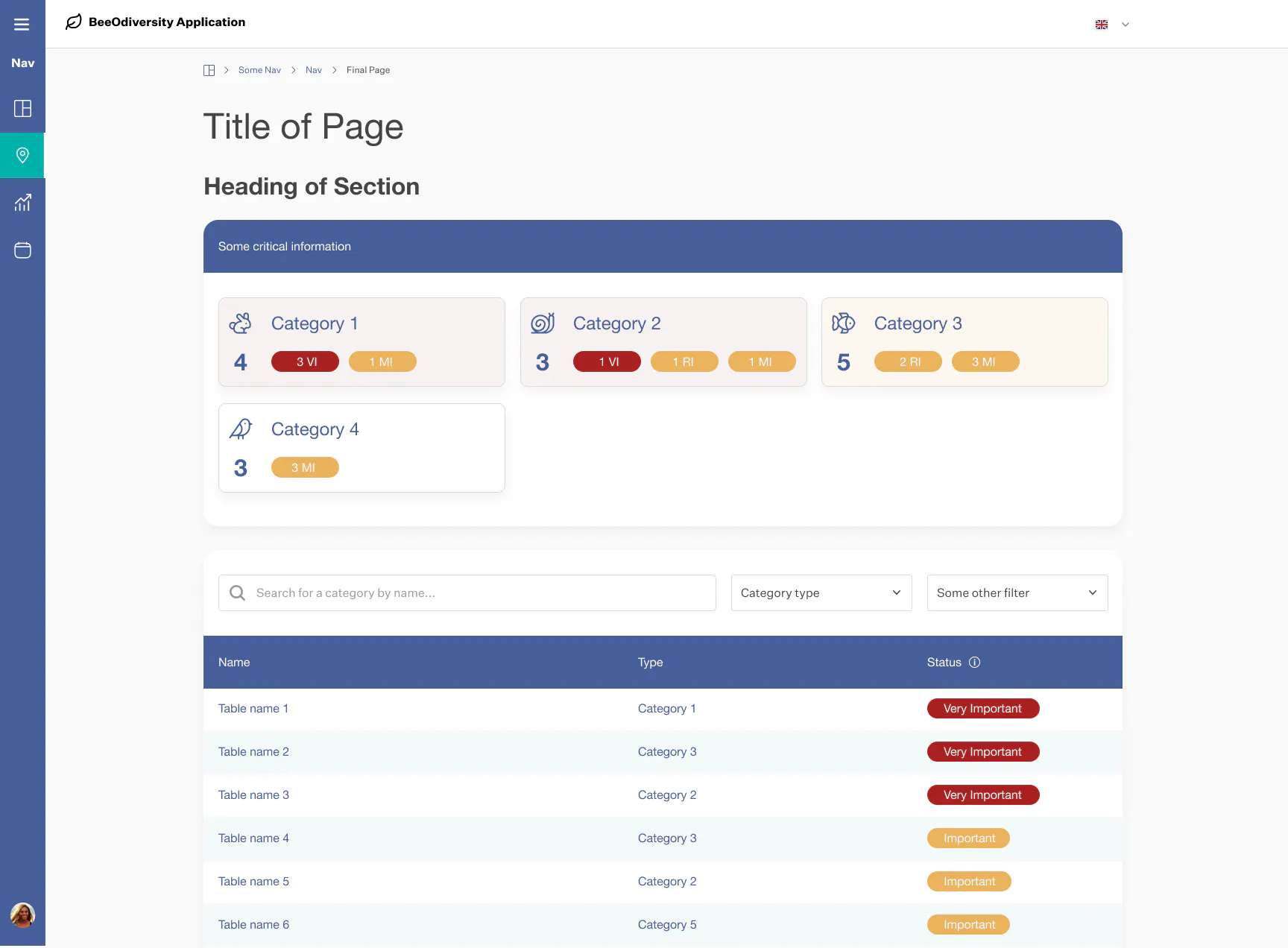Open the hamburger menu in sidebar

[22, 25]
